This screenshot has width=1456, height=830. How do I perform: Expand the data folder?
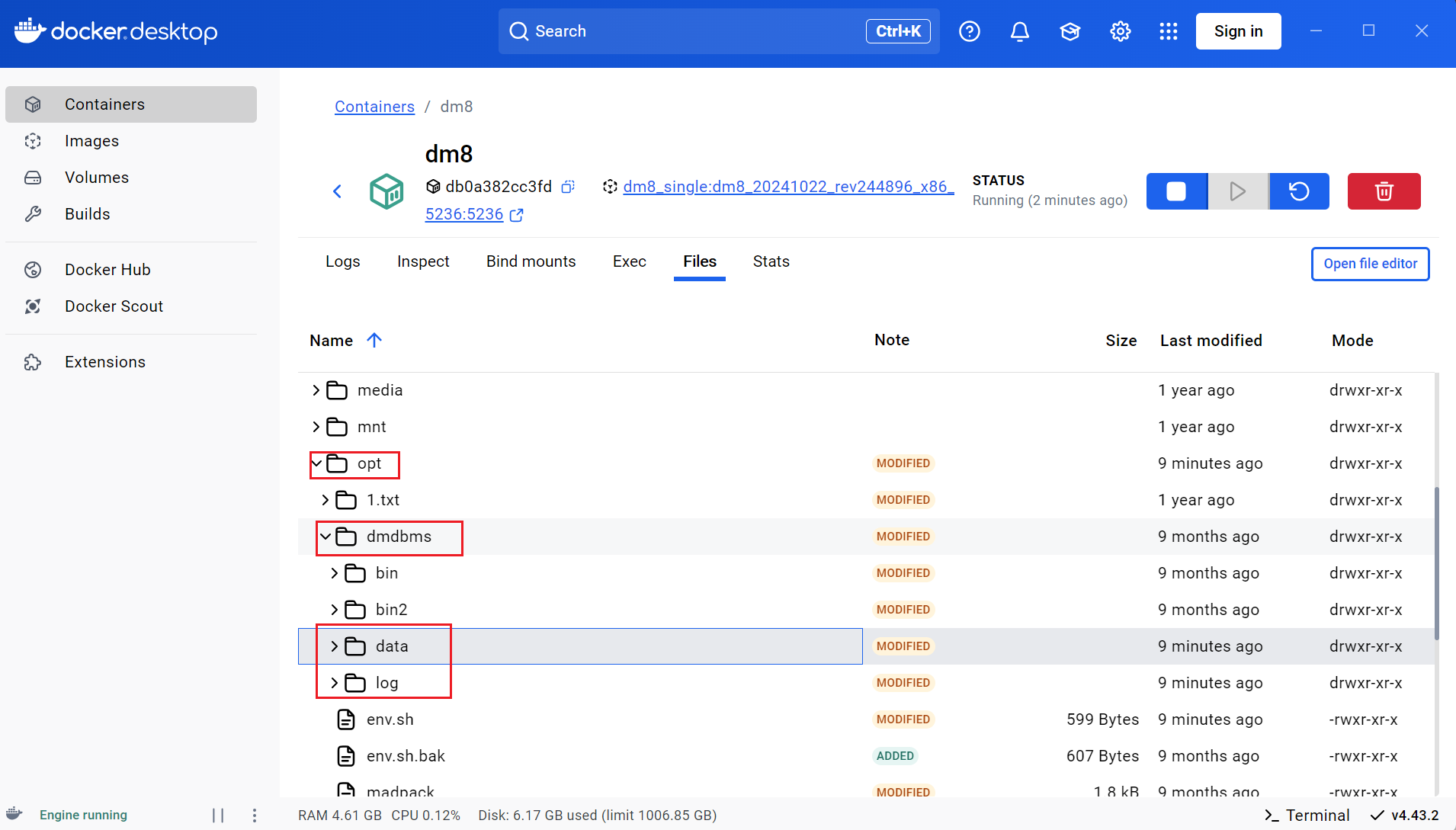coord(334,646)
